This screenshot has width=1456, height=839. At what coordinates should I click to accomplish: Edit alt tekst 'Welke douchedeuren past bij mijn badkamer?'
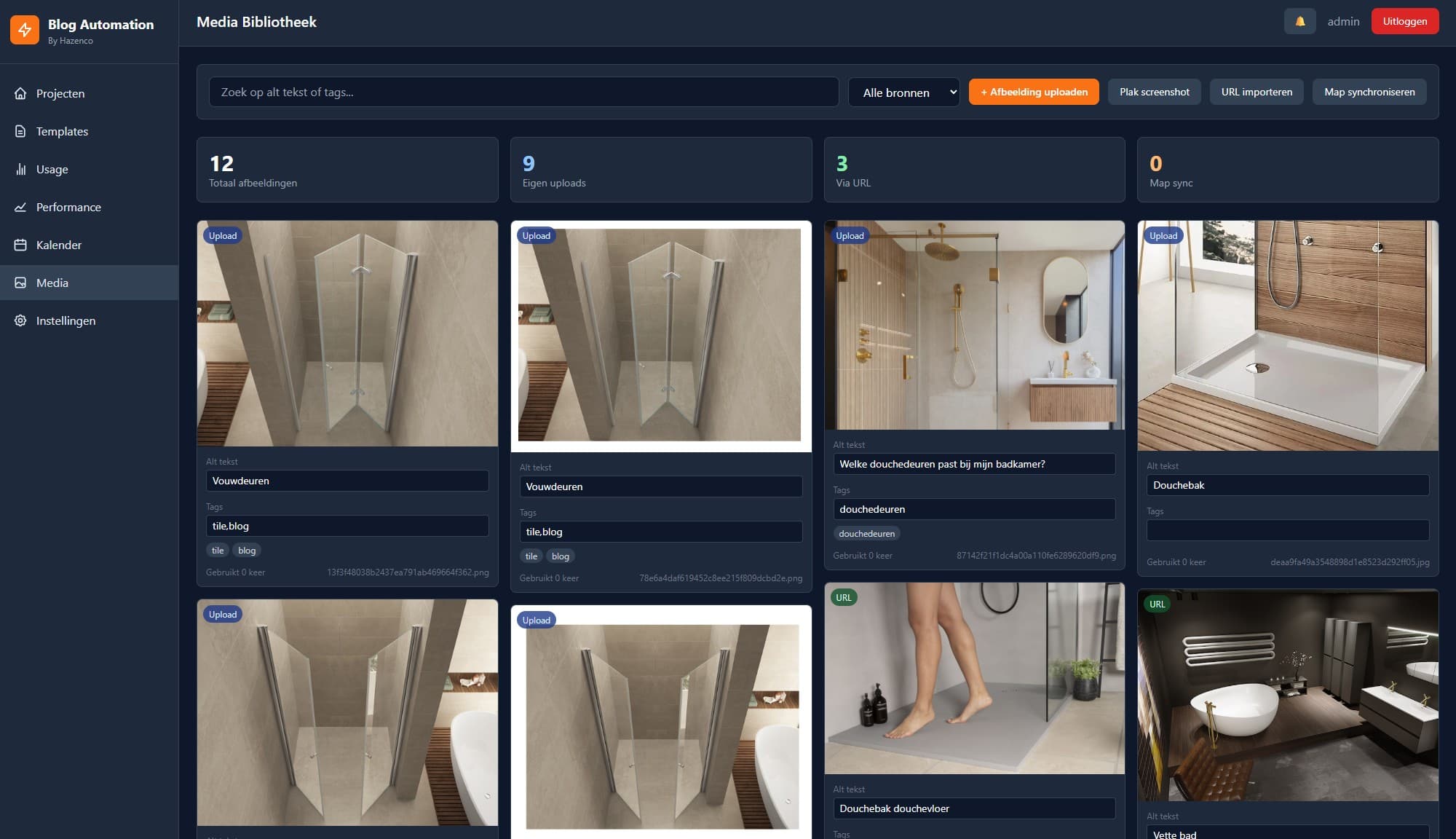pos(974,464)
